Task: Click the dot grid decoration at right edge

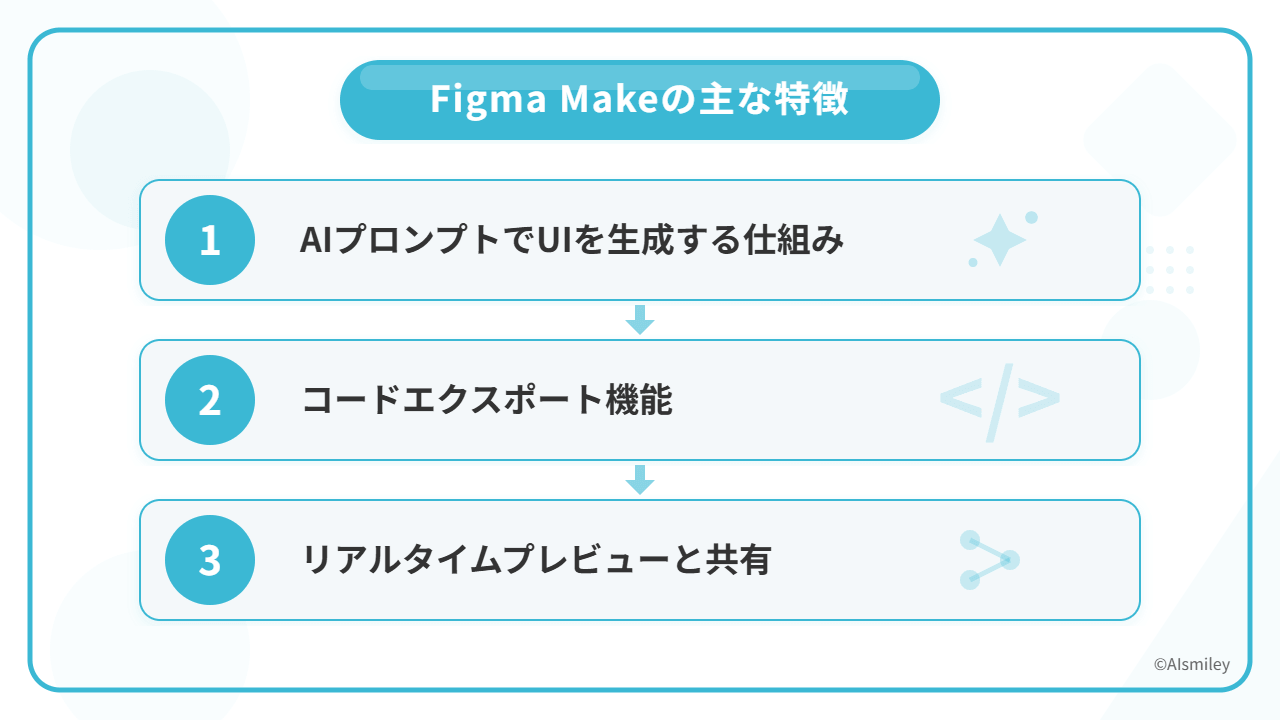Action: [1168, 270]
